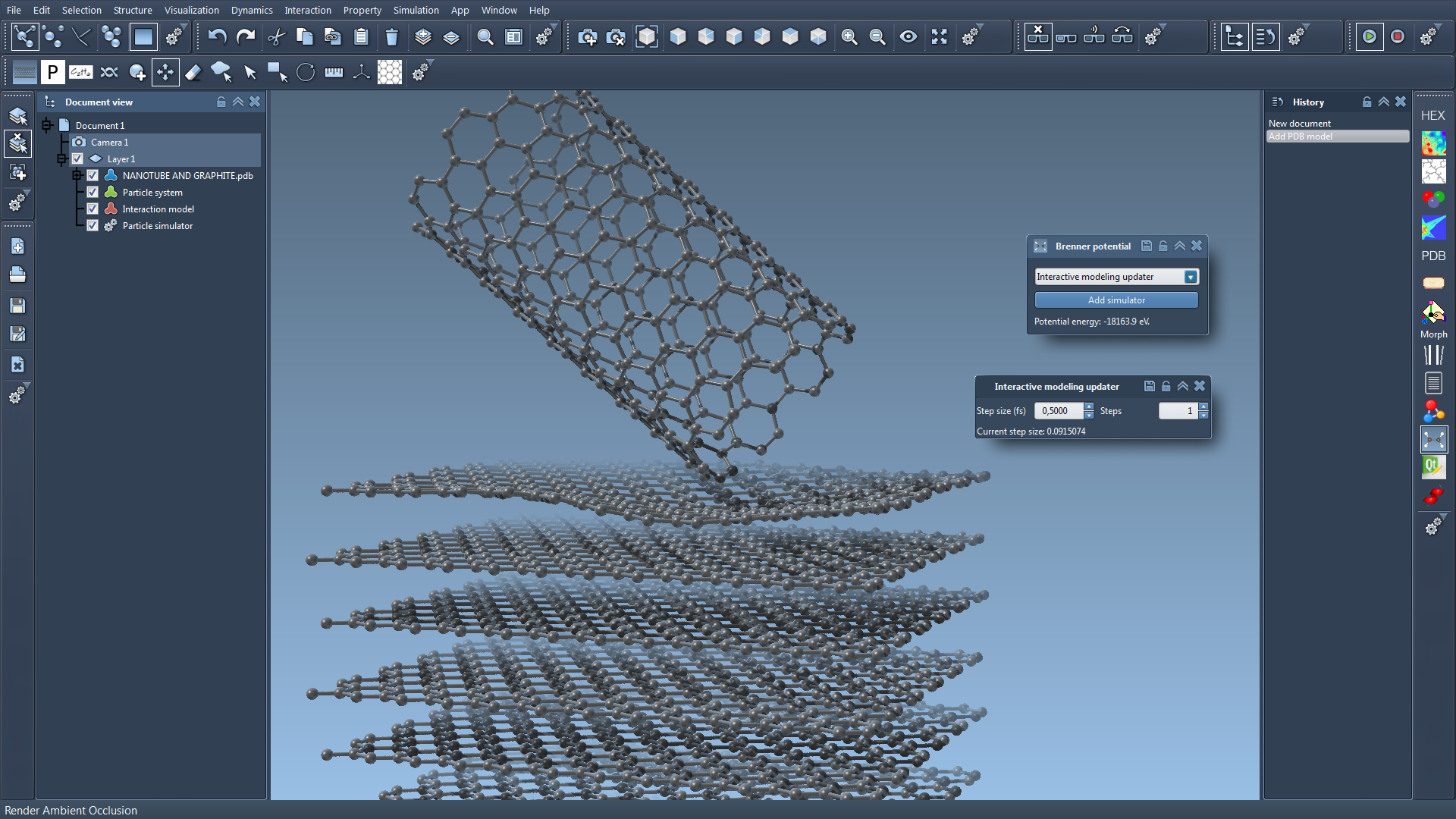The width and height of the screenshot is (1456, 819).
Task: Uncheck the Particle system checkbox
Action: [93, 193]
